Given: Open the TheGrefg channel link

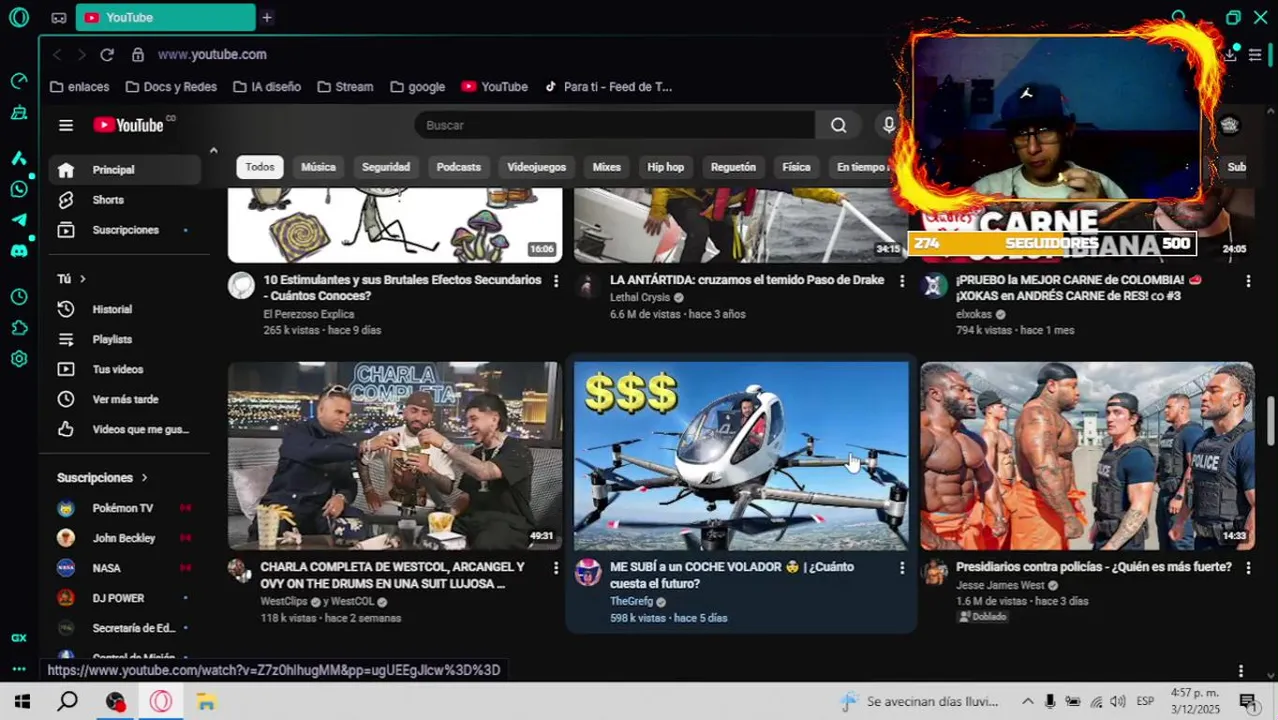Looking at the screenshot, I should tap(631, 602).
